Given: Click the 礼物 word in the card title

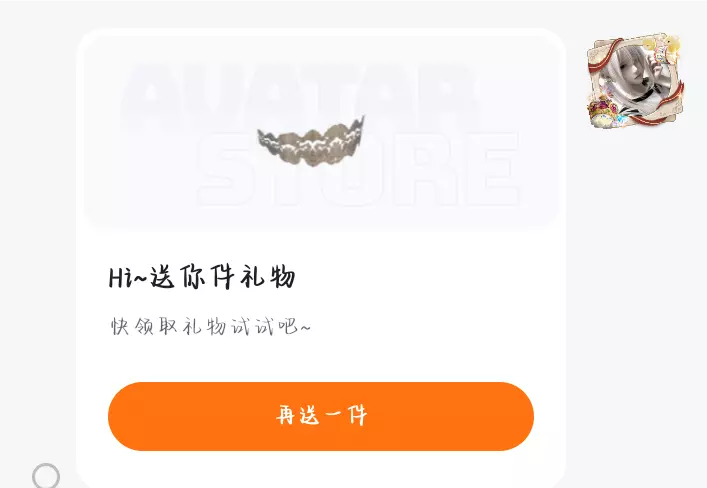Looking at the screenshot, I should [x=267, y=277].
